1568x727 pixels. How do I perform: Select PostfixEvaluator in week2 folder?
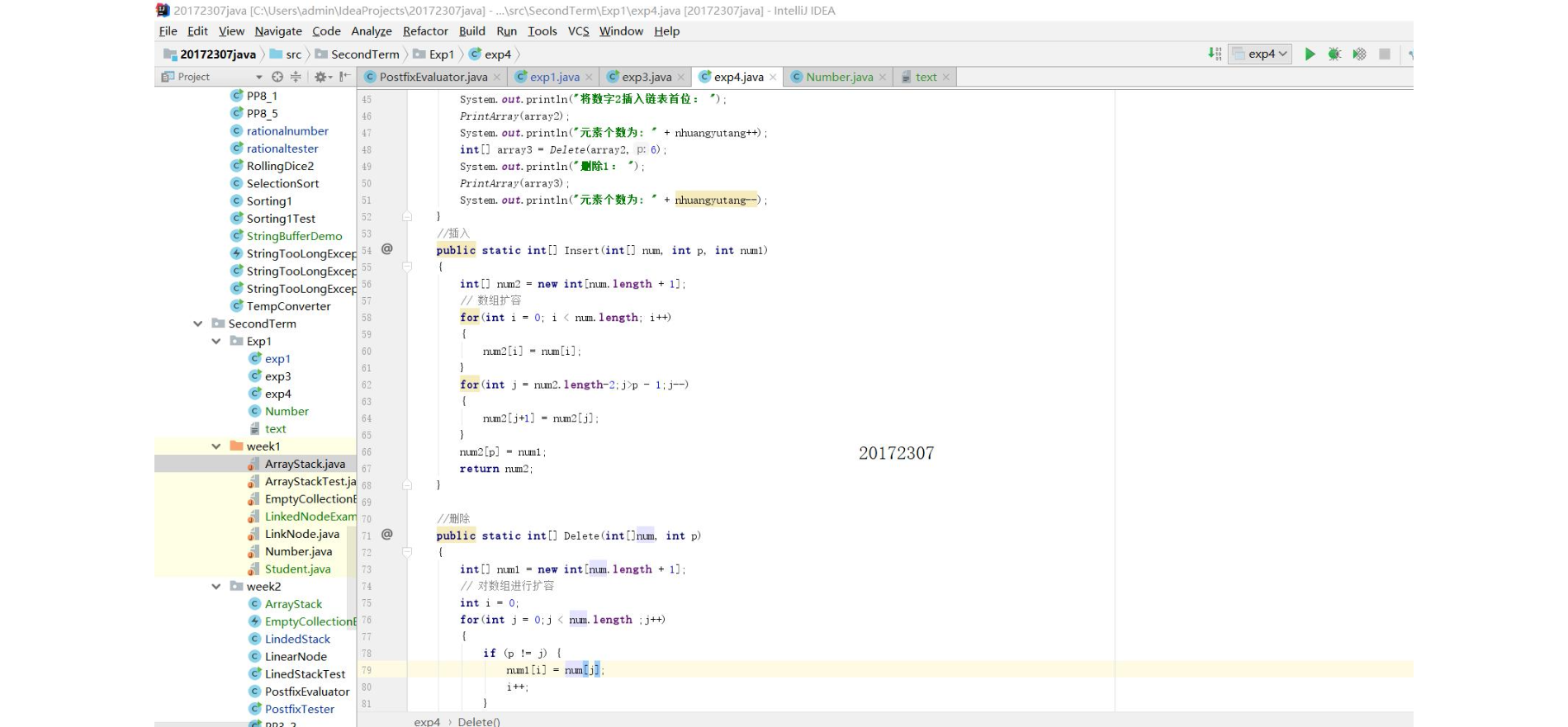[307, 692]
